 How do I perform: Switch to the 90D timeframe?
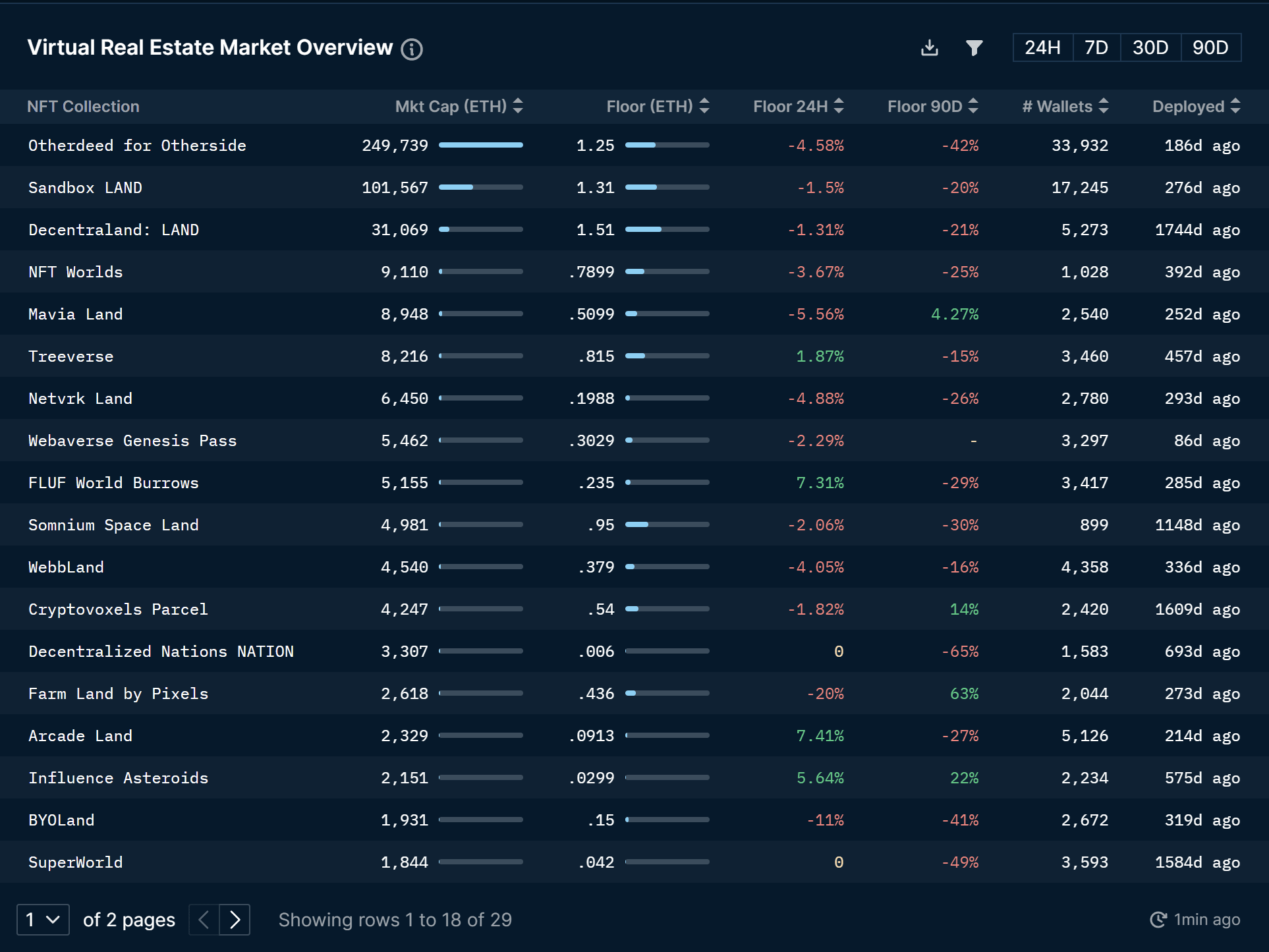click(x=1210, y=47)
